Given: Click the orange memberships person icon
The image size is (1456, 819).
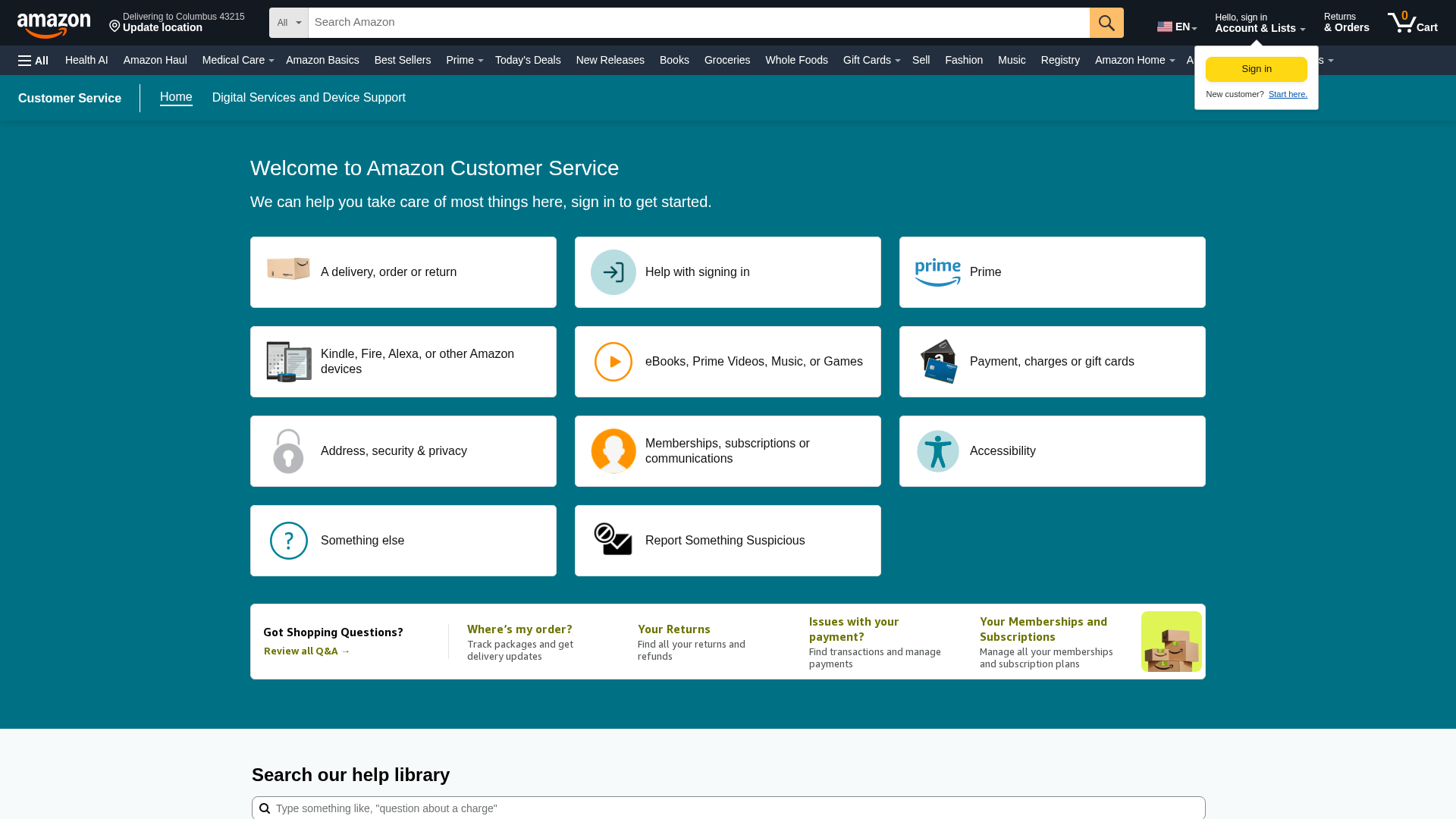Looking at the screenshot, I should pos(613,451).
